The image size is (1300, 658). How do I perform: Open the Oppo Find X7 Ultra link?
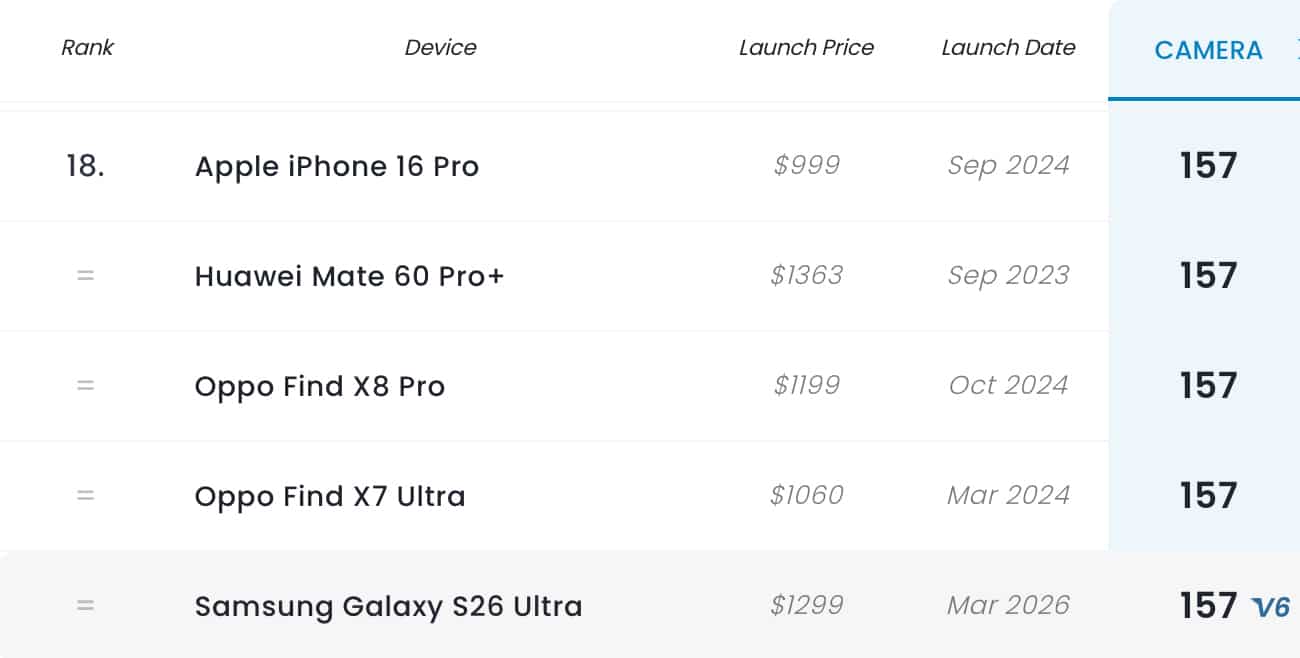tap(330, 496)
